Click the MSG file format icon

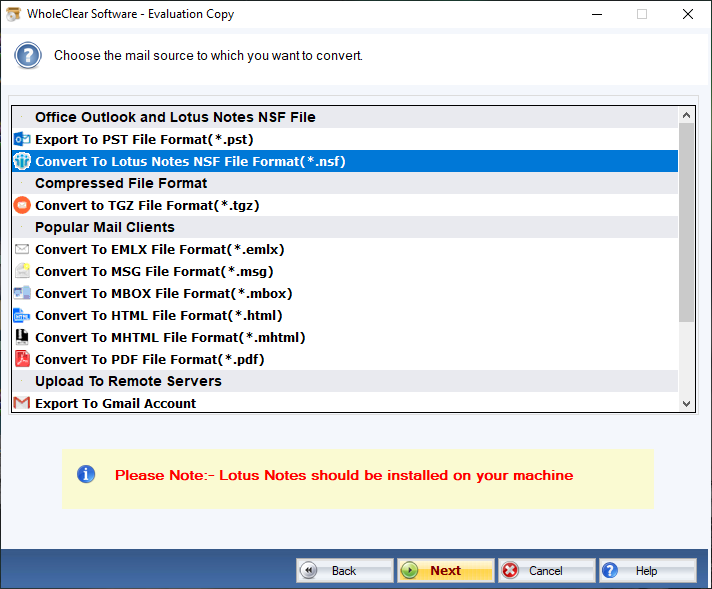tap(22, 271)
